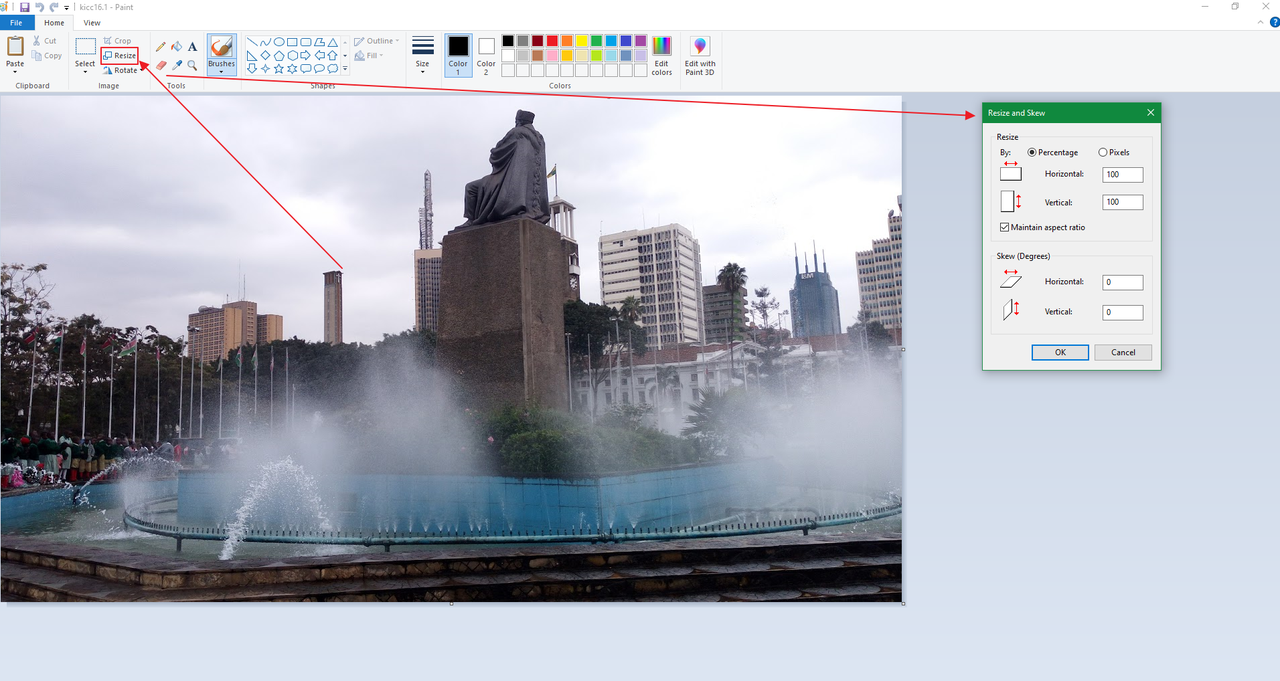Image resolution: width=1280 pixels, height=681 pixels.
Task: Pick the Five-point star shape
Action: point(279,68)
